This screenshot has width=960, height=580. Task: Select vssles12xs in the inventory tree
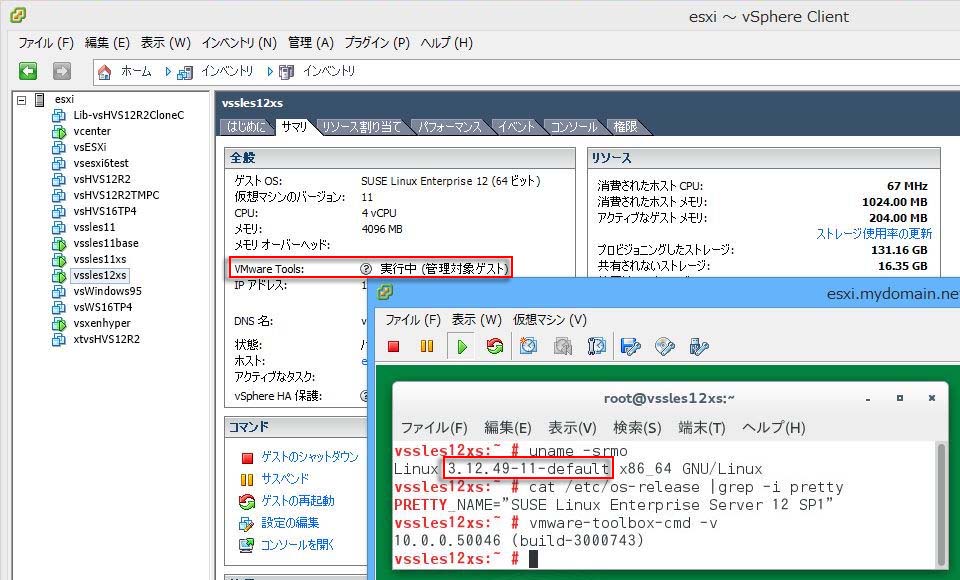point(100,276)
